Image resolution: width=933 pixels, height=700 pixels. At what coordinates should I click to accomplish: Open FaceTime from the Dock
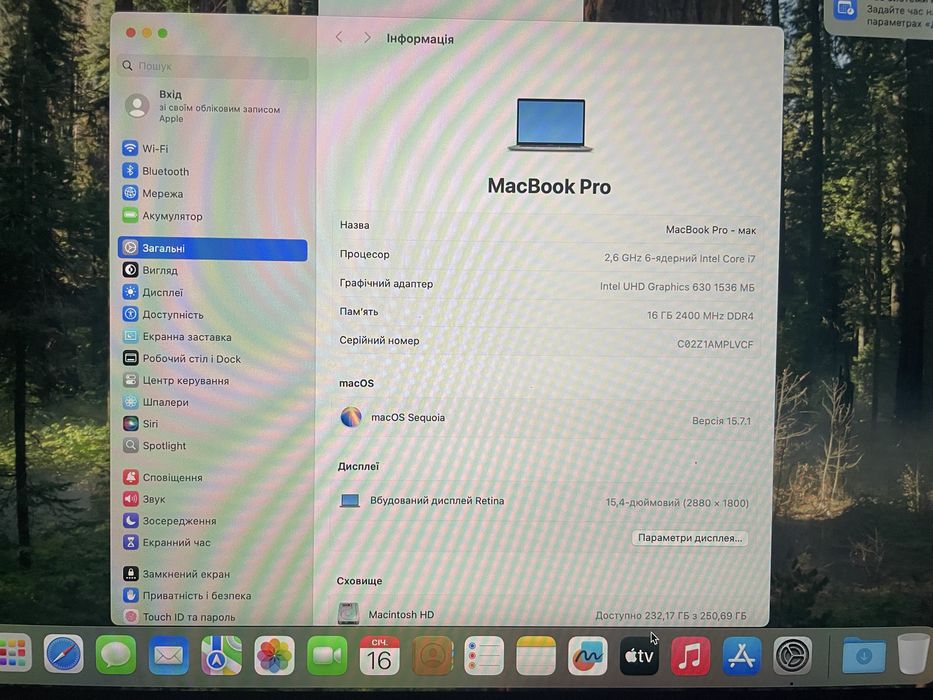(x=327, y=656)
